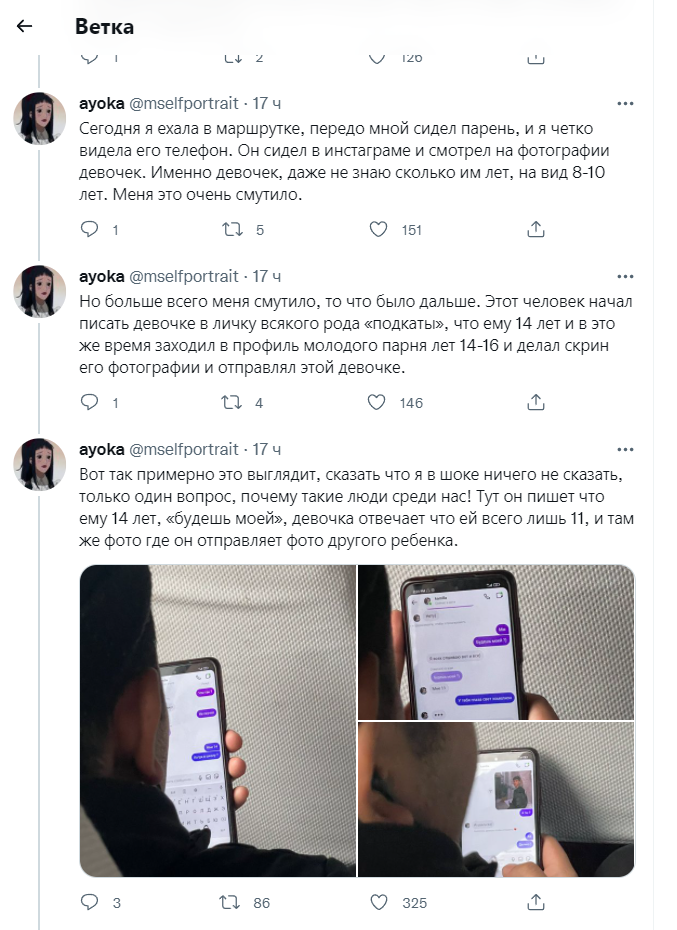The image size is (677, 930).
Task: Retweet the tweet with 5 retweets
Action: pyautogui.click(x=233, y=229)
